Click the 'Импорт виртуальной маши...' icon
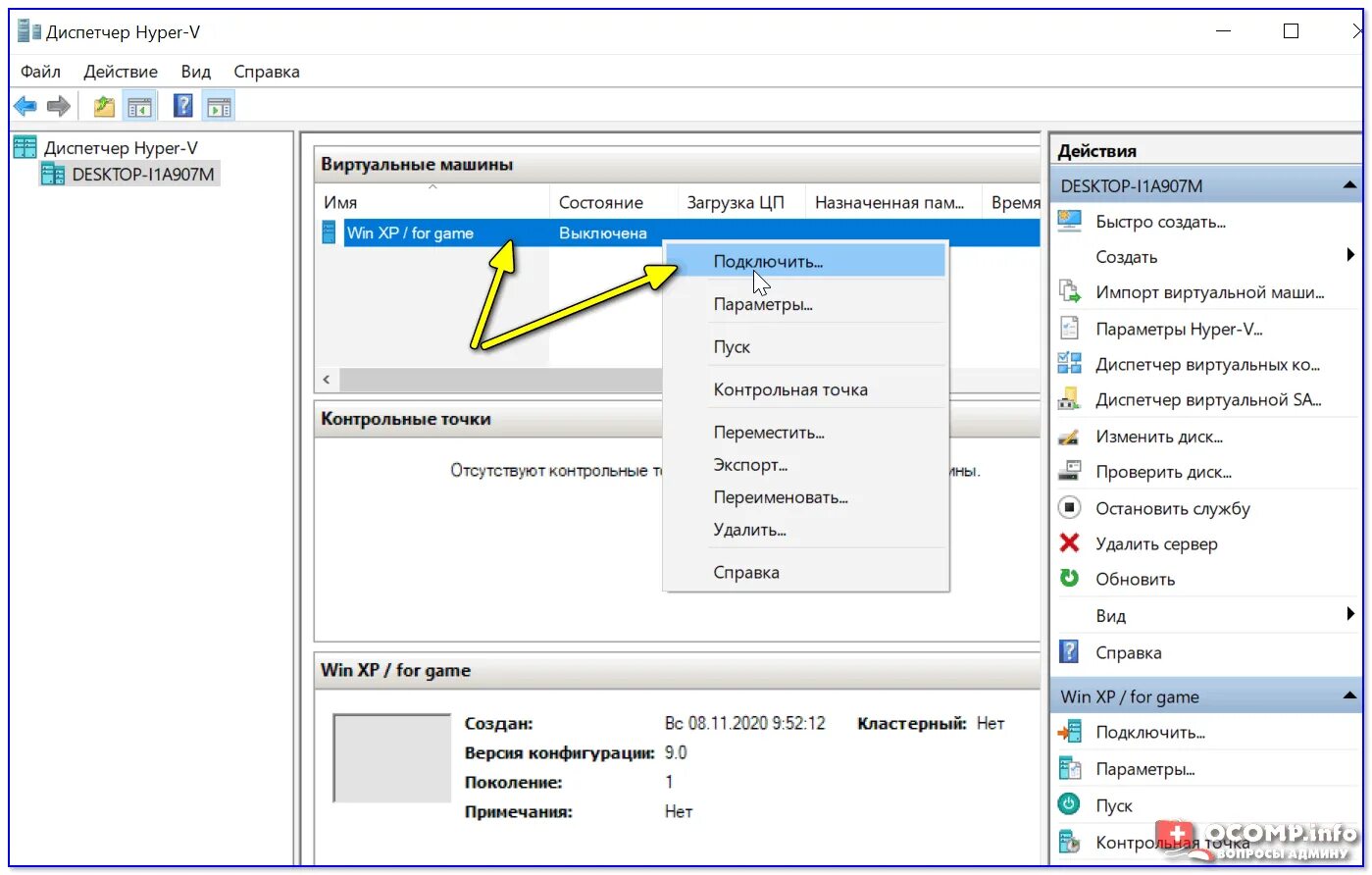Viewport: 1372px width, 875px height. pyautogui.click(x=1069, y=292)
